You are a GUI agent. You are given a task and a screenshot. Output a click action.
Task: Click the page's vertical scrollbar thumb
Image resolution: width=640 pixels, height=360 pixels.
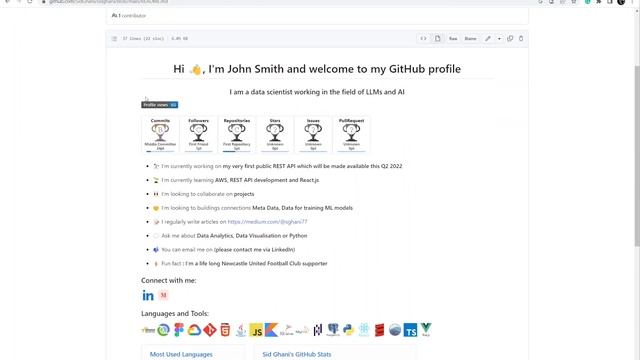[x=637, y=155]
